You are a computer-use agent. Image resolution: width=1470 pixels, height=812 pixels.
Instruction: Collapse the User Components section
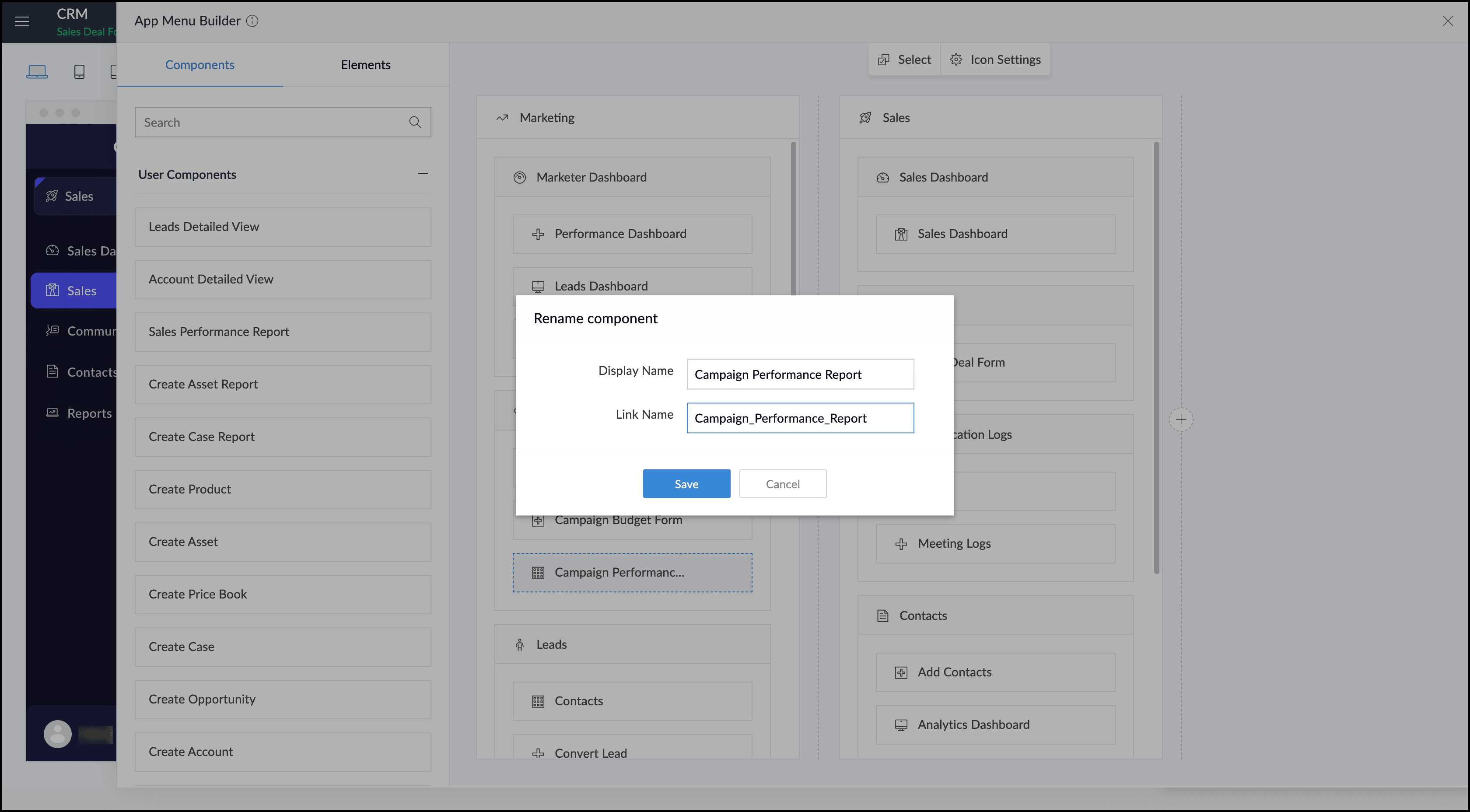tap(422, 174)
